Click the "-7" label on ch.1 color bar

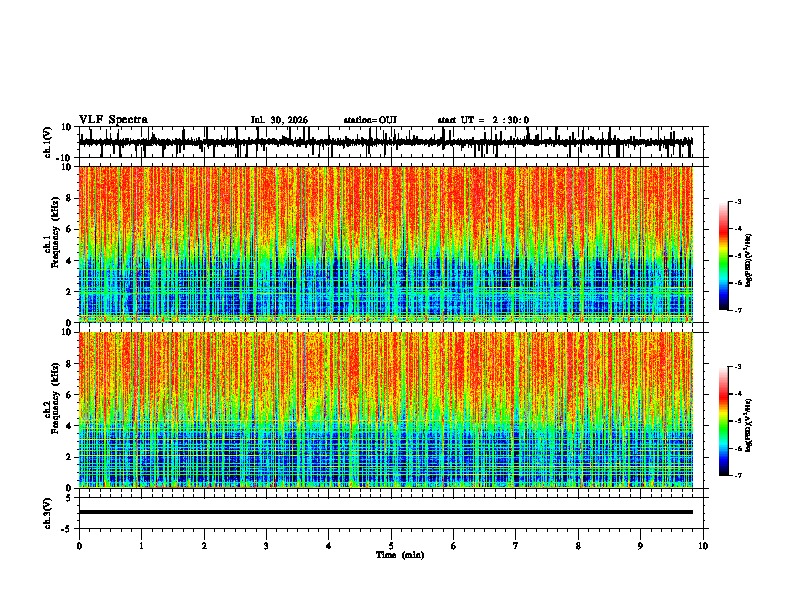click(x=738, y=310)
